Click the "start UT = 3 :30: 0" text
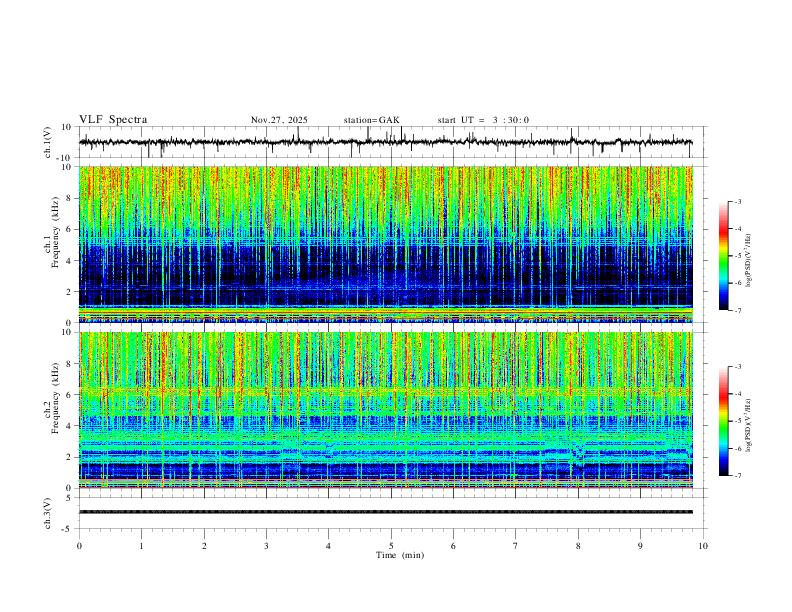The width and height of the screenshot is (792, 612). (483, 120)
